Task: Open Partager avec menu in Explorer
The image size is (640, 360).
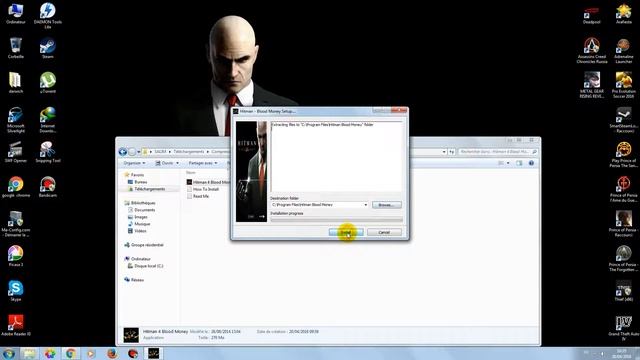Action: point(202,163)
